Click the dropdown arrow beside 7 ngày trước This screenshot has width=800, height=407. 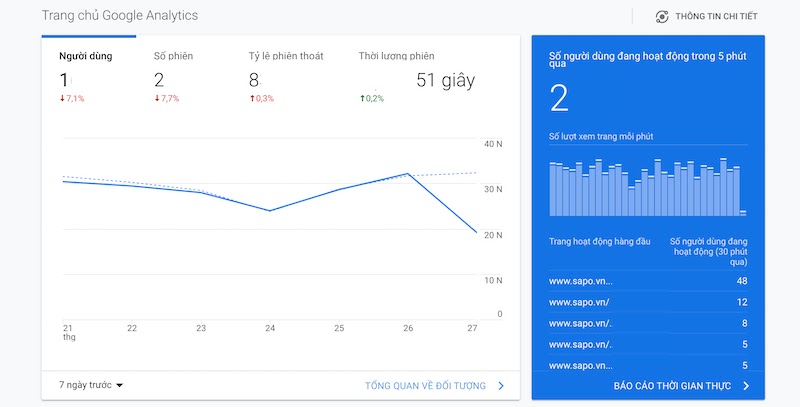pos(119,386)
